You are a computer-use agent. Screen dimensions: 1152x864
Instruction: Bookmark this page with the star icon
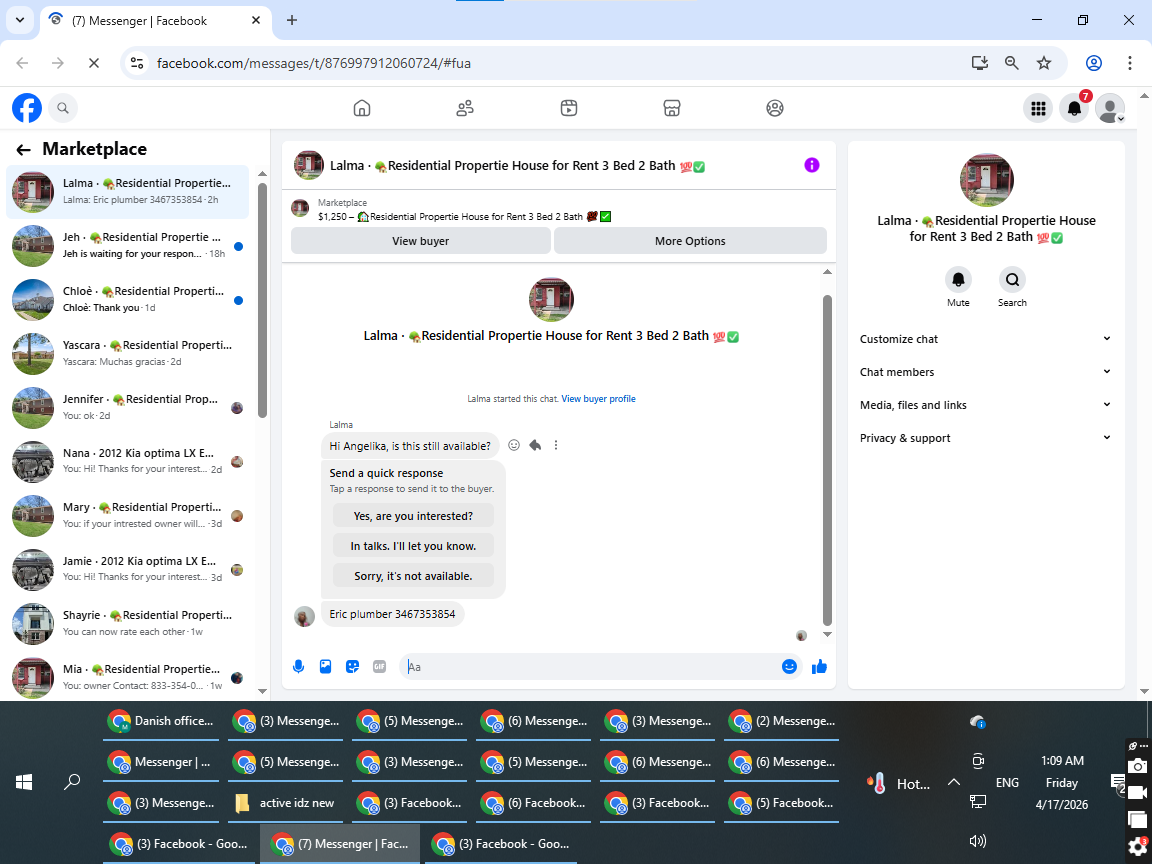[1044, 63]
